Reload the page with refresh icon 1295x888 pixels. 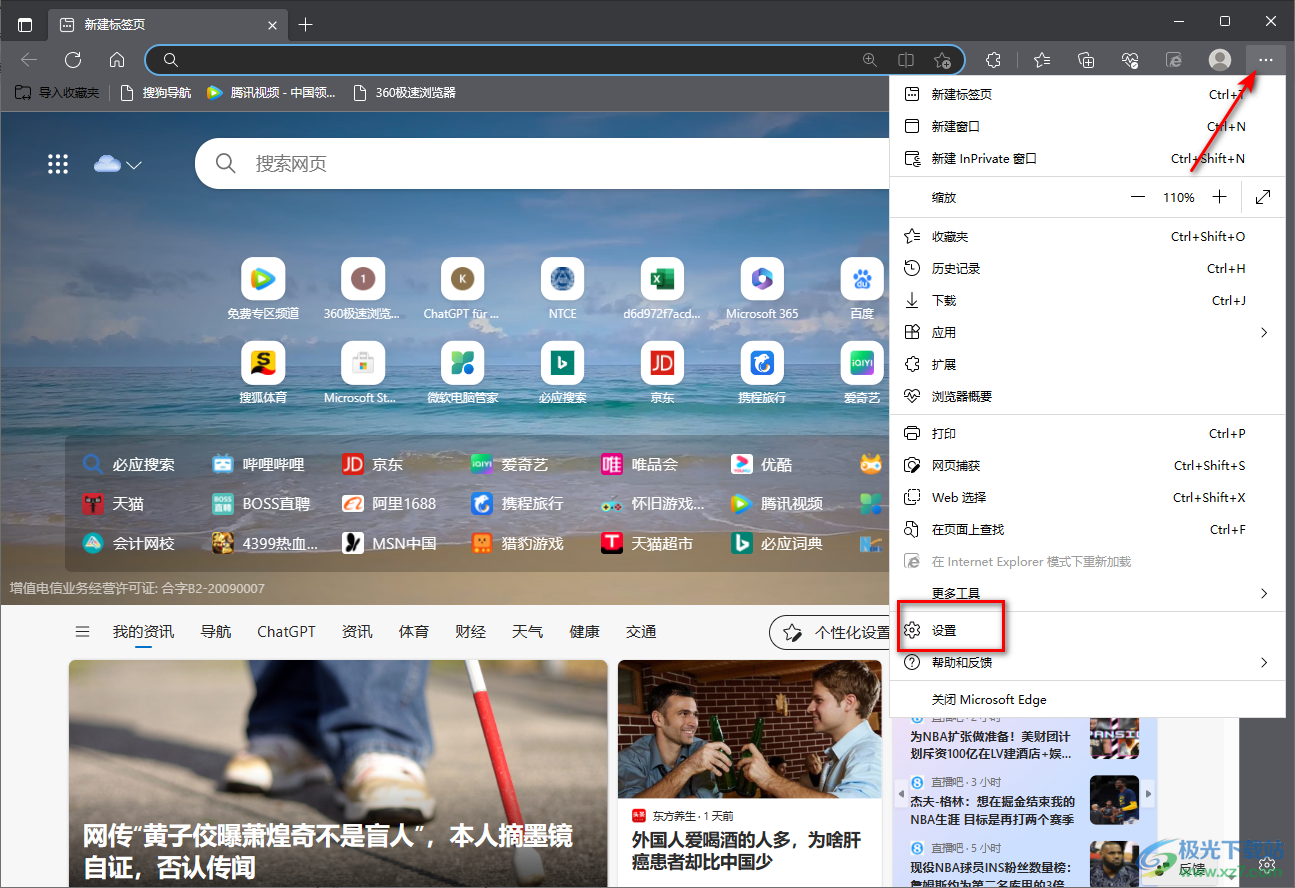(x=73, y=60)
